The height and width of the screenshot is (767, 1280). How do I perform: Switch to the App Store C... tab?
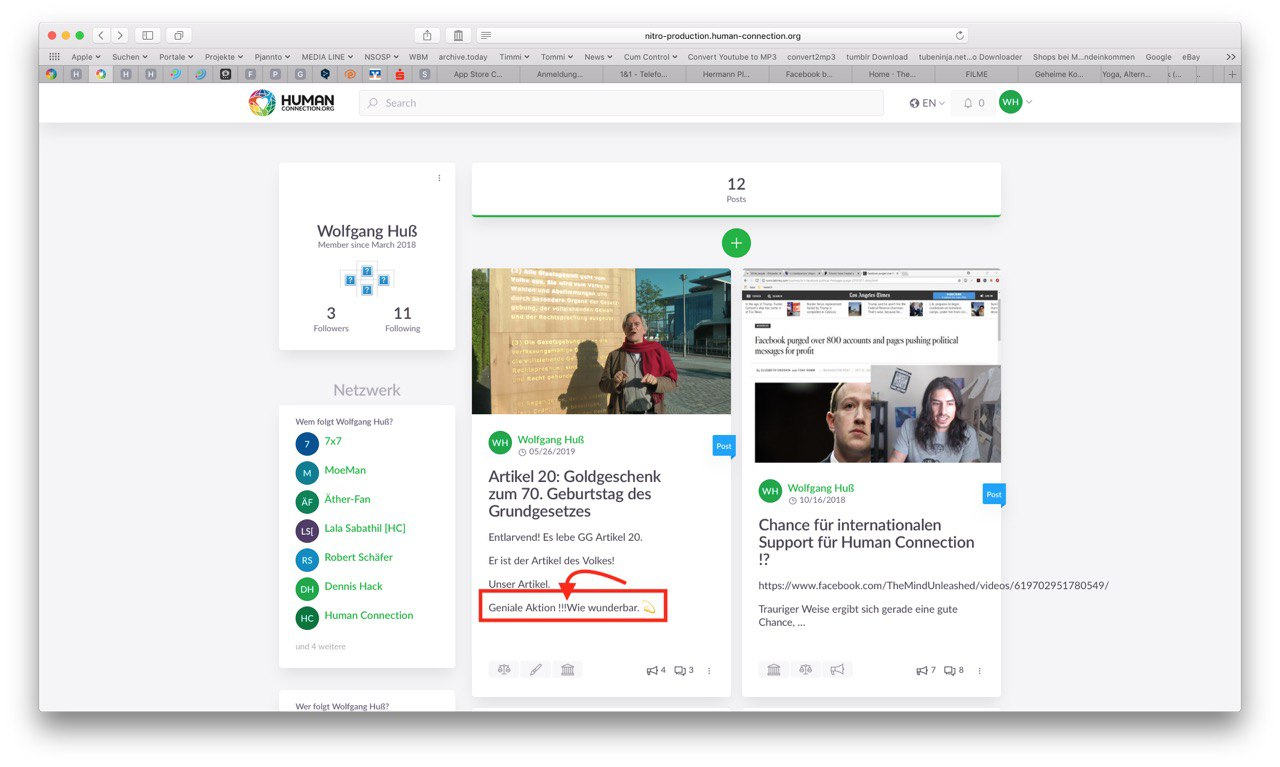(x=478, y=74)
